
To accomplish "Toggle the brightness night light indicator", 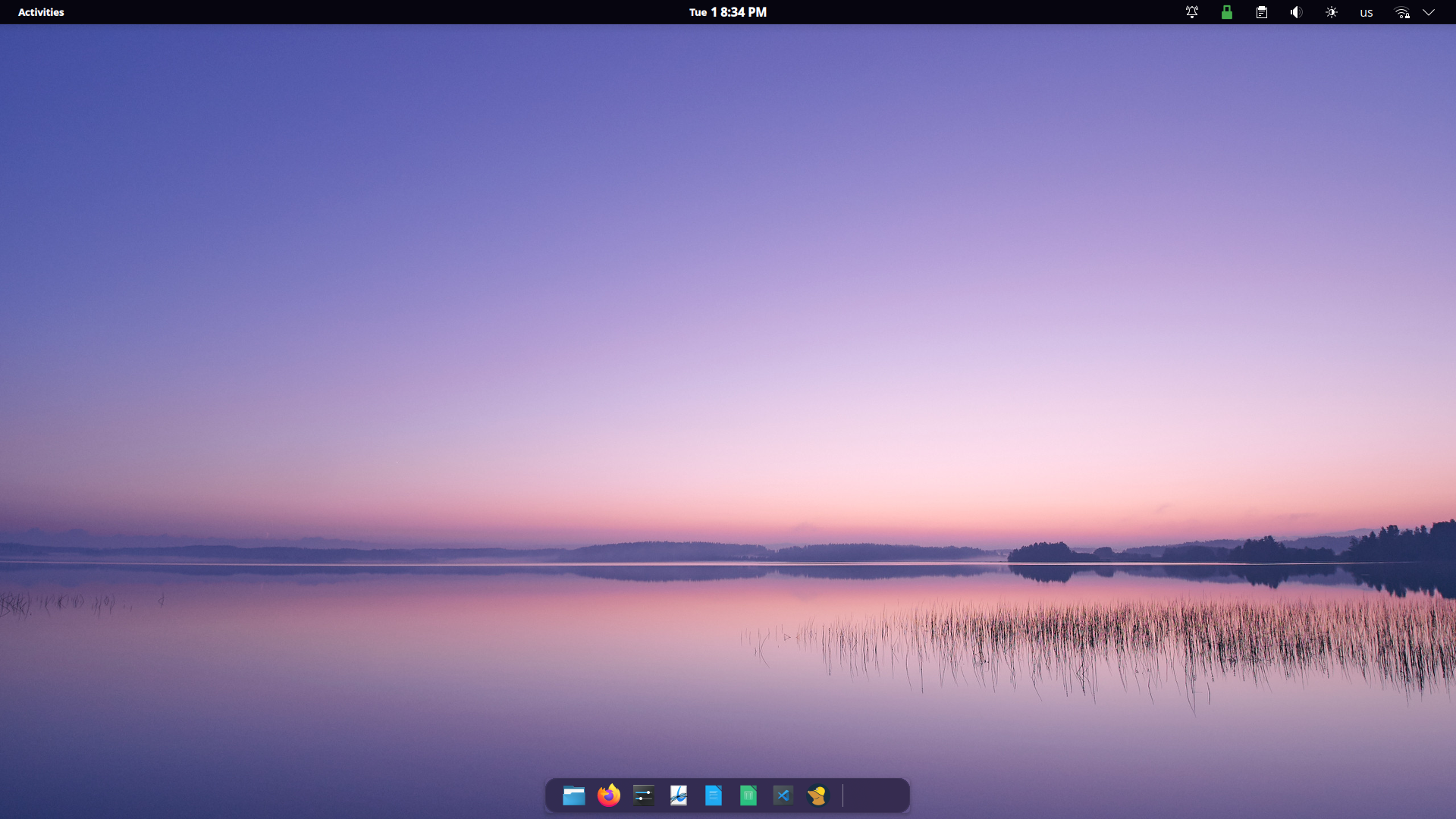I will coord(1332,12).
